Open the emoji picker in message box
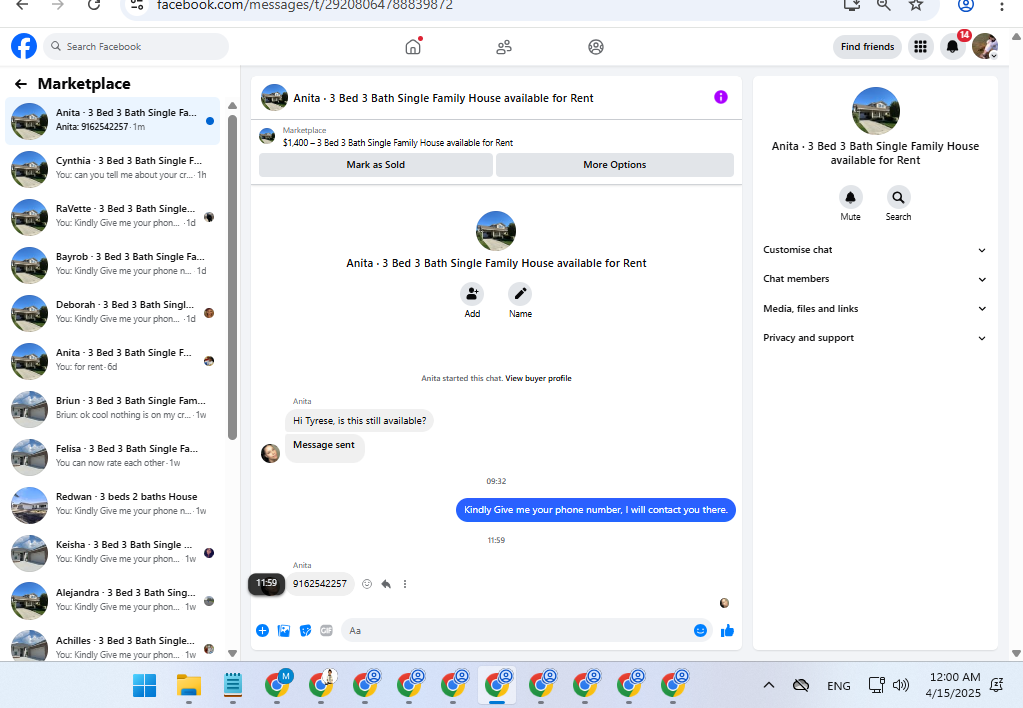The width and height of the screenshot is (1023, 708). click(700, 630)
